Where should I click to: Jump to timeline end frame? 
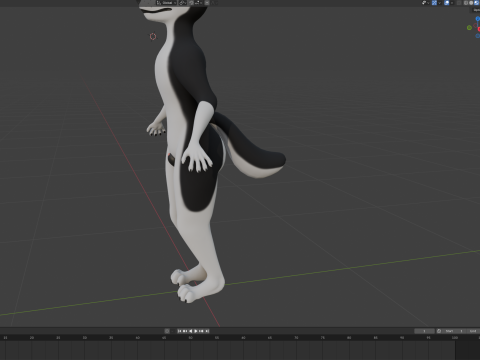[x=207, y=331]
